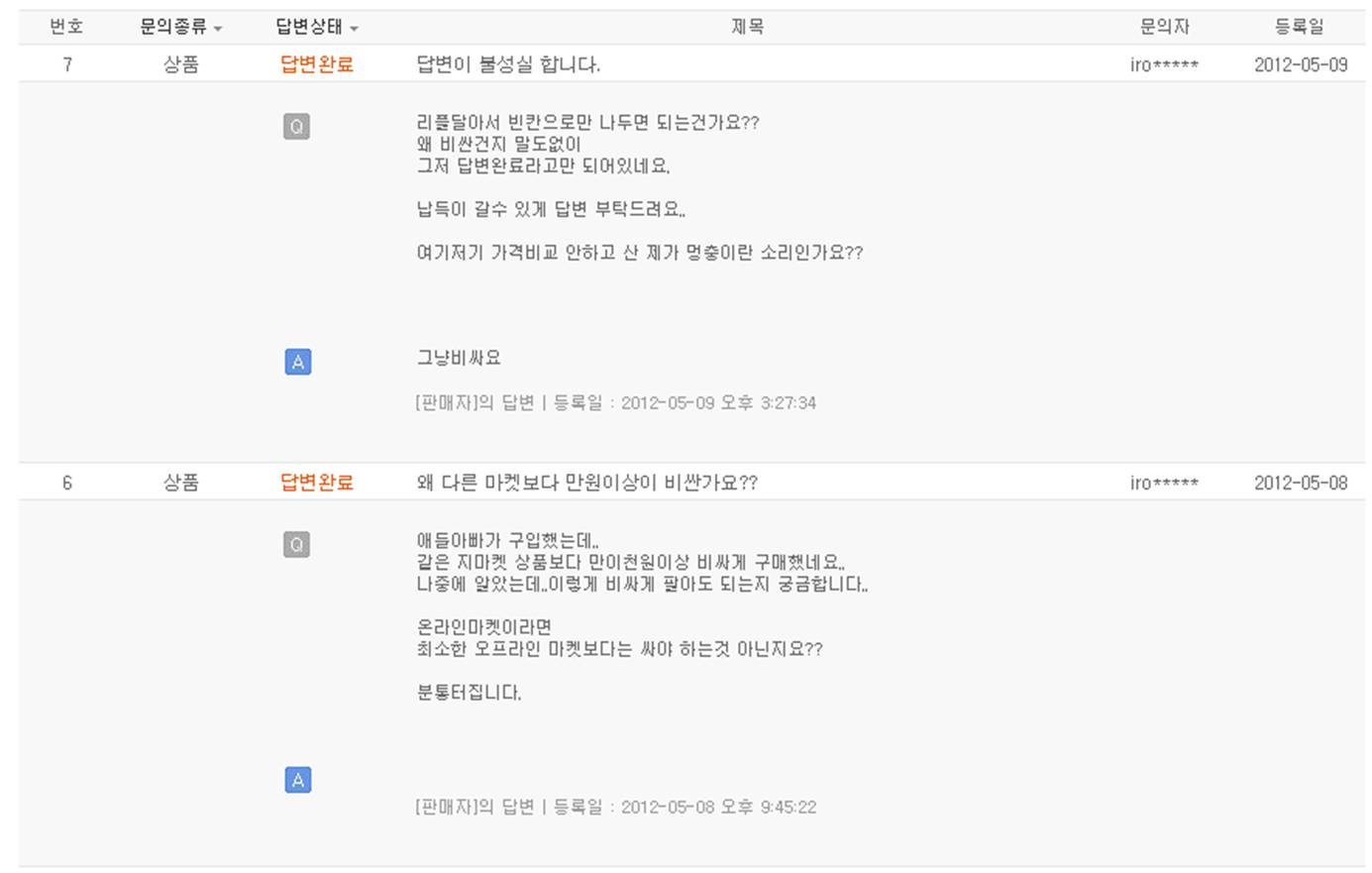Click the 제목 column header
The width and height of the screenshot is (1372, 873).
[x=747, y=28]
